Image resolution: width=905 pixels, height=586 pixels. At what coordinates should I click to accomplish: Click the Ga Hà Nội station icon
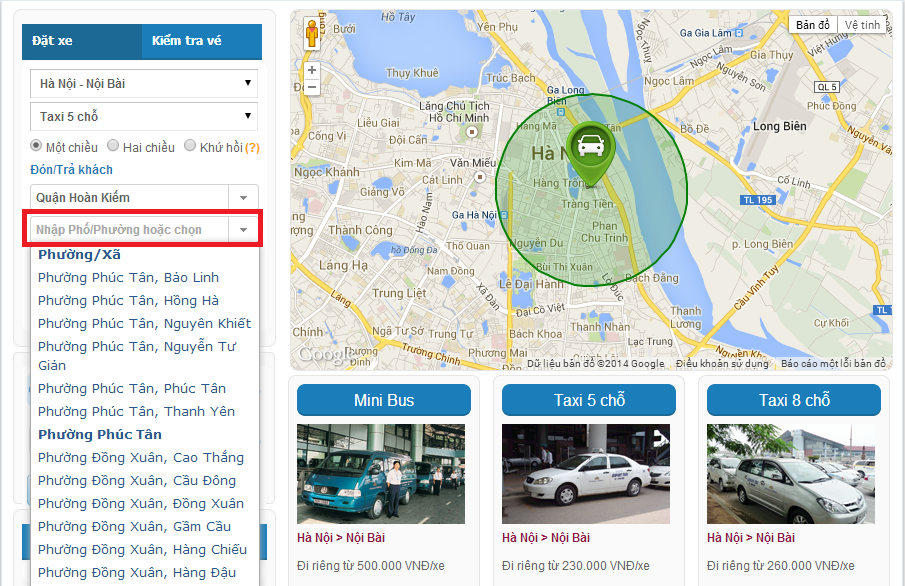tap(504, 215)
